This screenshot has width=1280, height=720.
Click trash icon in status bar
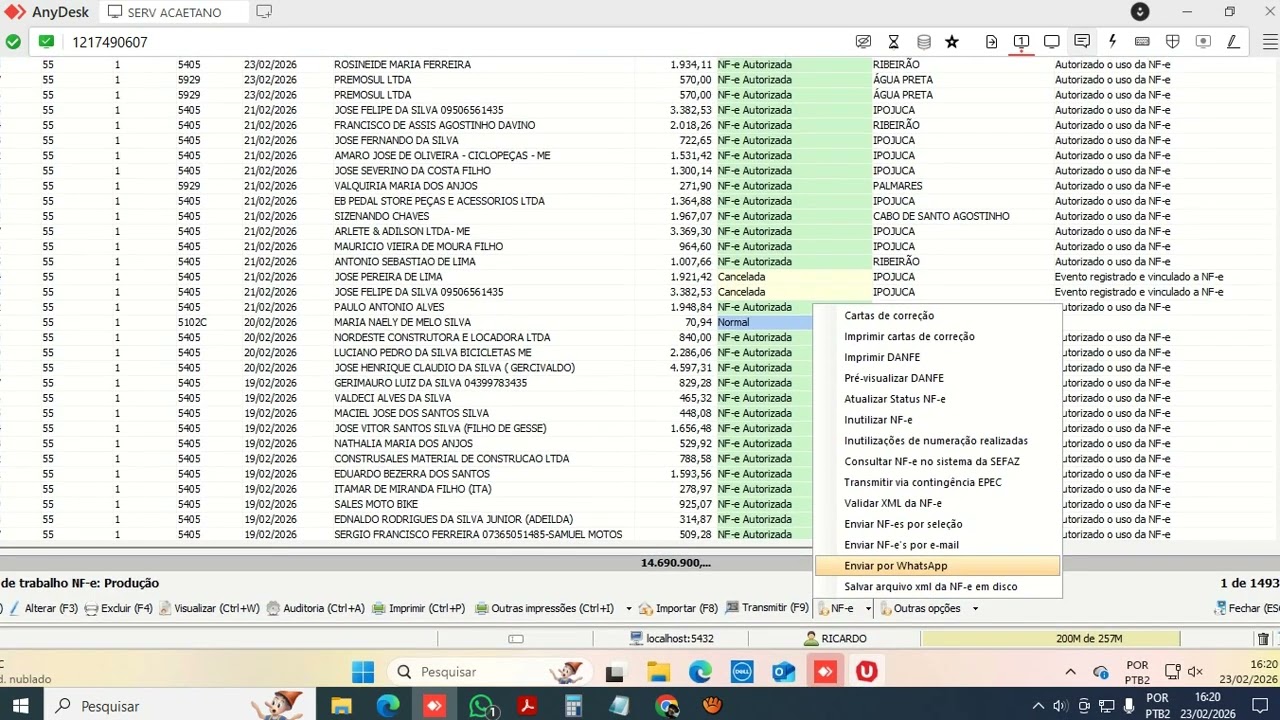point(1263,639)
